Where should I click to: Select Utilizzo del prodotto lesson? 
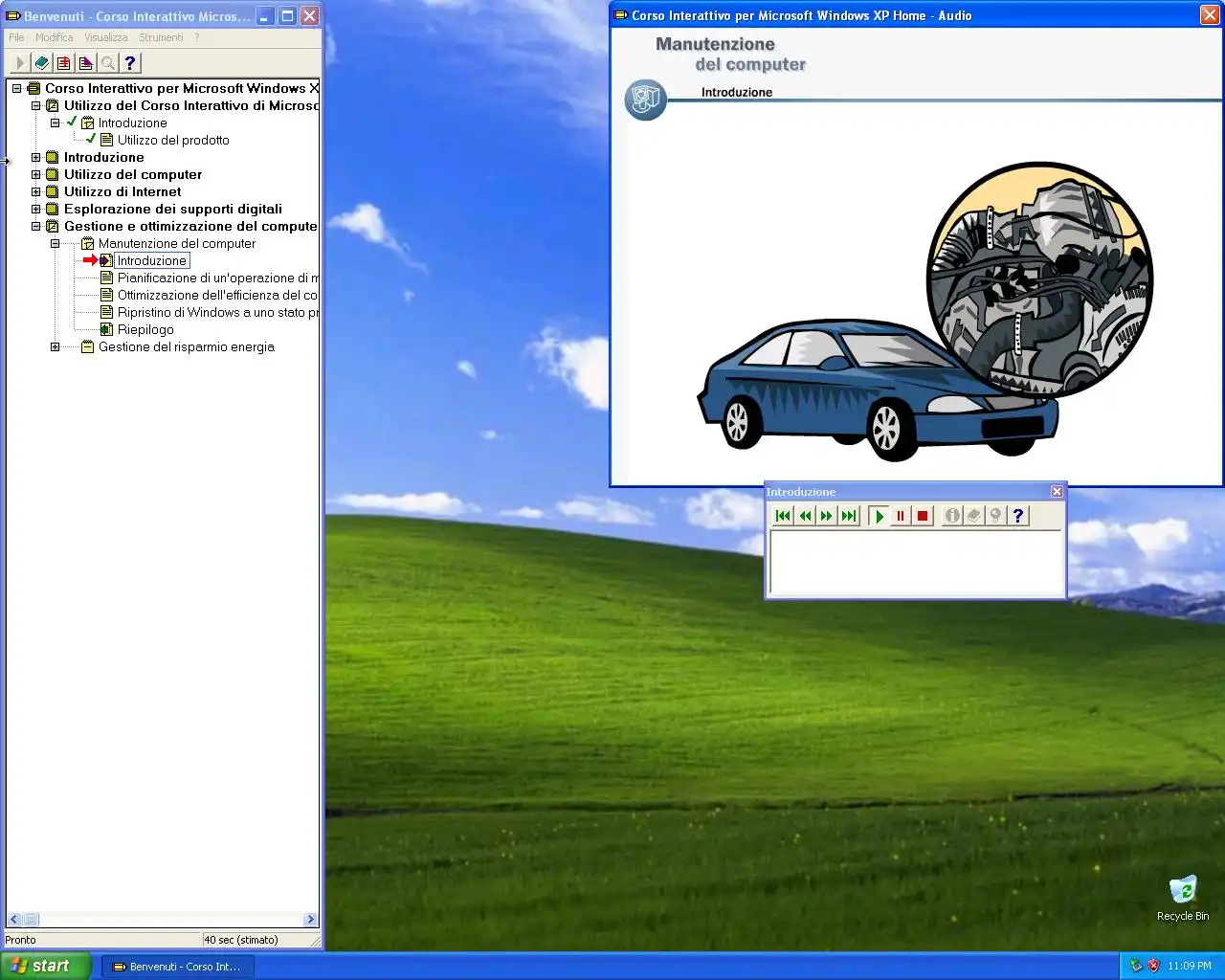173,140
